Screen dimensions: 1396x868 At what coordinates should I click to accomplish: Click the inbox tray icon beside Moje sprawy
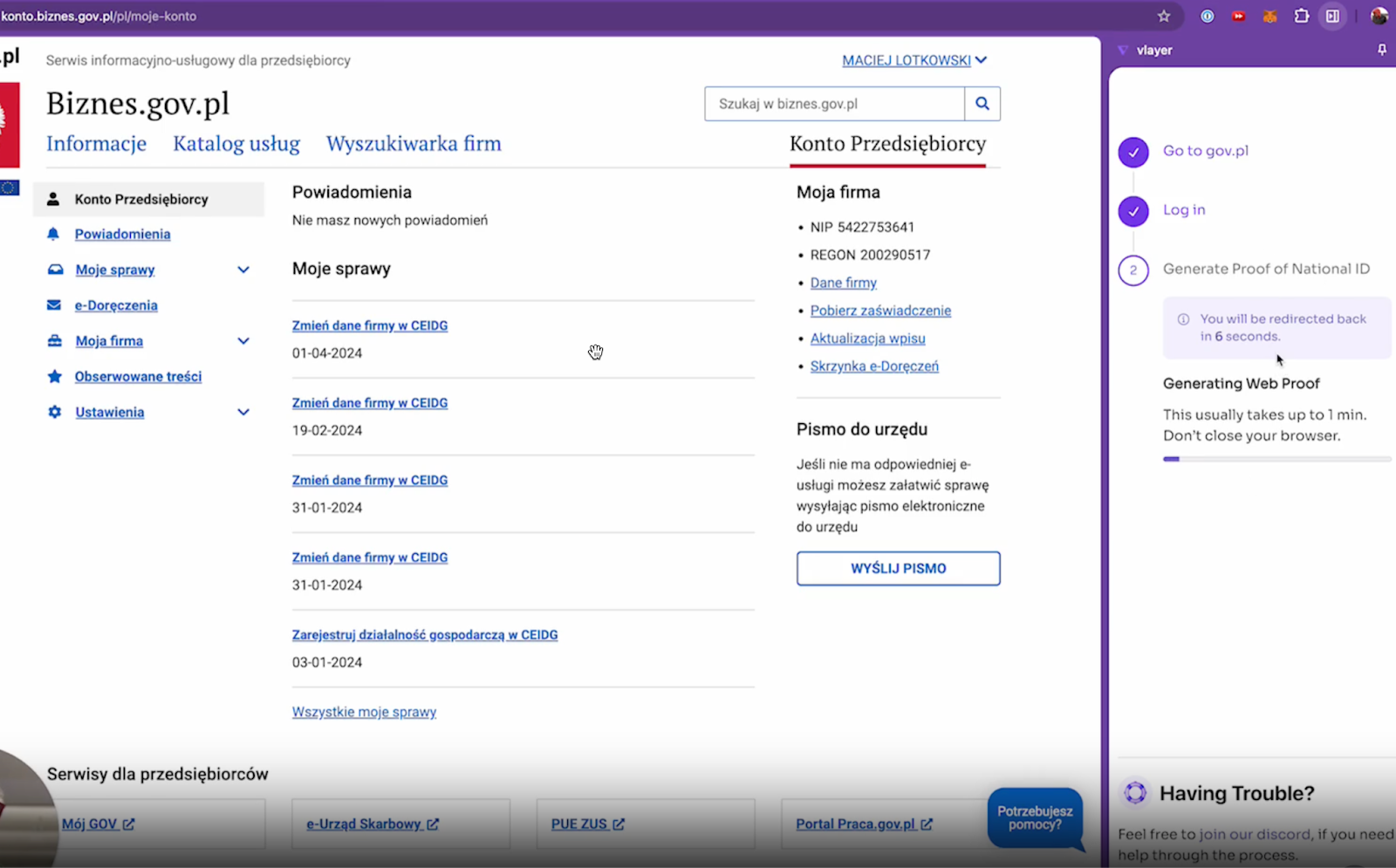coord(55,270)
